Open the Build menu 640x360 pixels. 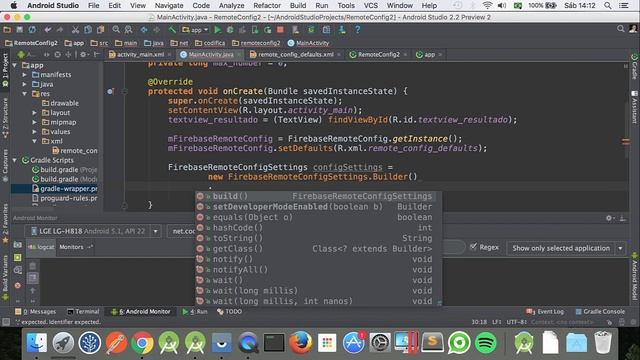point(298,6)
